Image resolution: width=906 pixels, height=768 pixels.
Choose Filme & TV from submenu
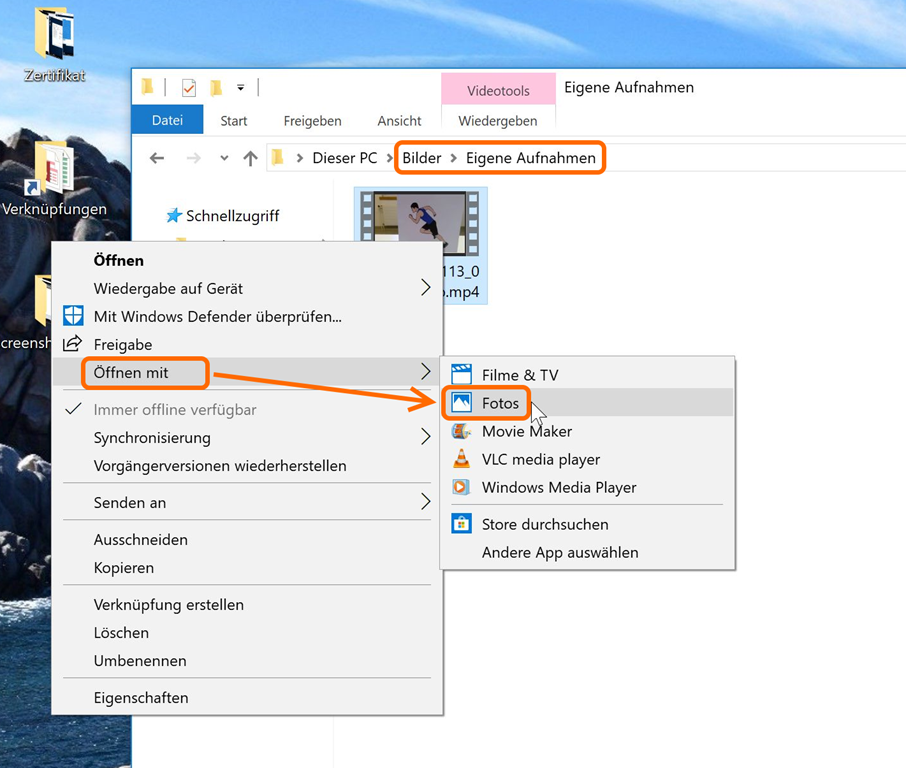519,375
